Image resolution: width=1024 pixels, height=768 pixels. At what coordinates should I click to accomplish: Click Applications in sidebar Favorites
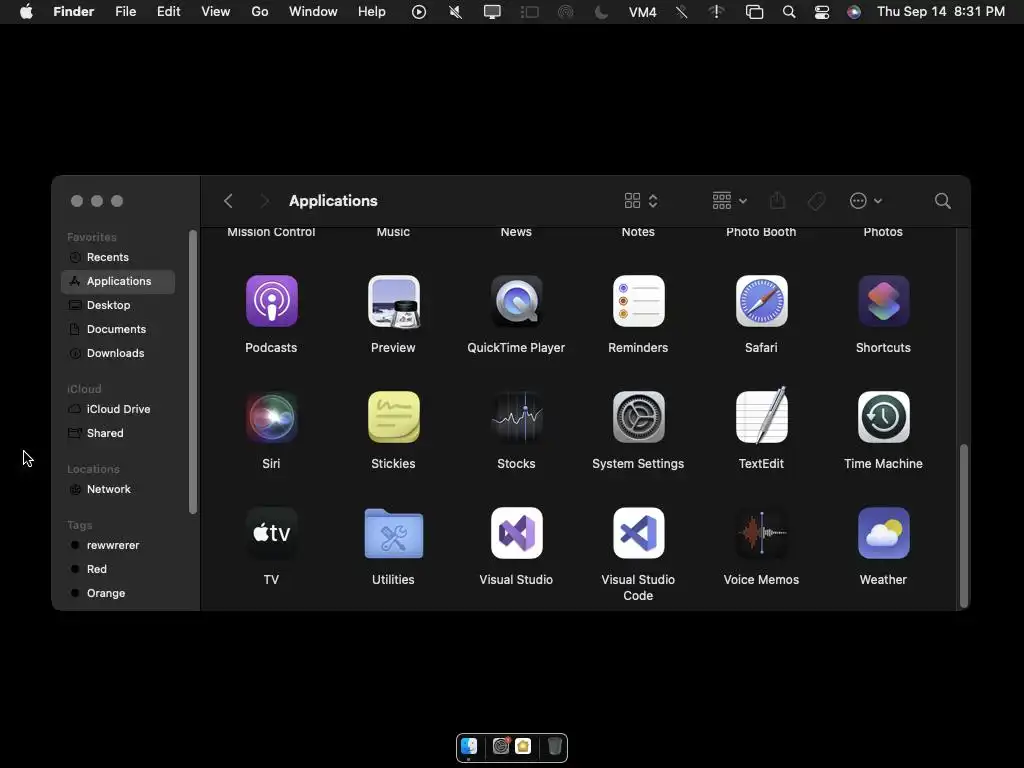tap(118, 281)
